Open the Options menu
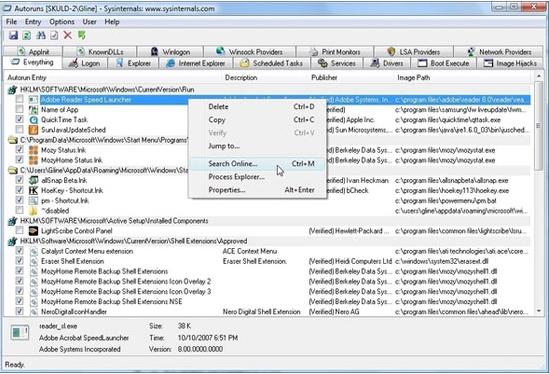 click(62, 22)
